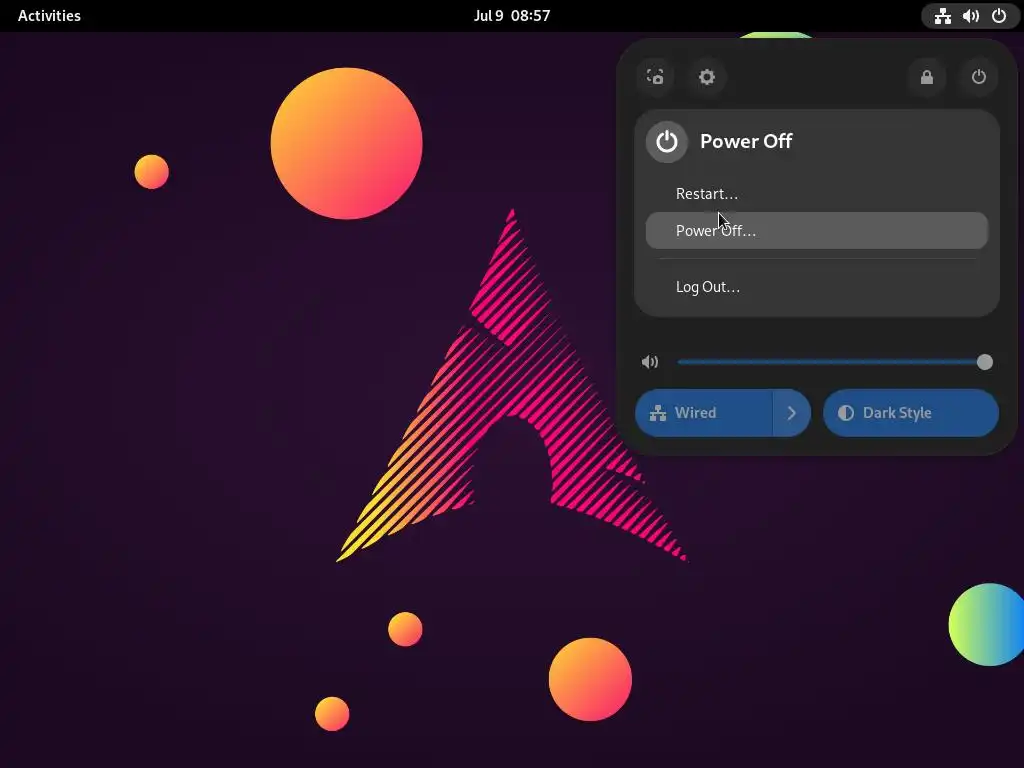1024x768 pixels.
Task: Open Activities overview
Action: coord(49,16)
